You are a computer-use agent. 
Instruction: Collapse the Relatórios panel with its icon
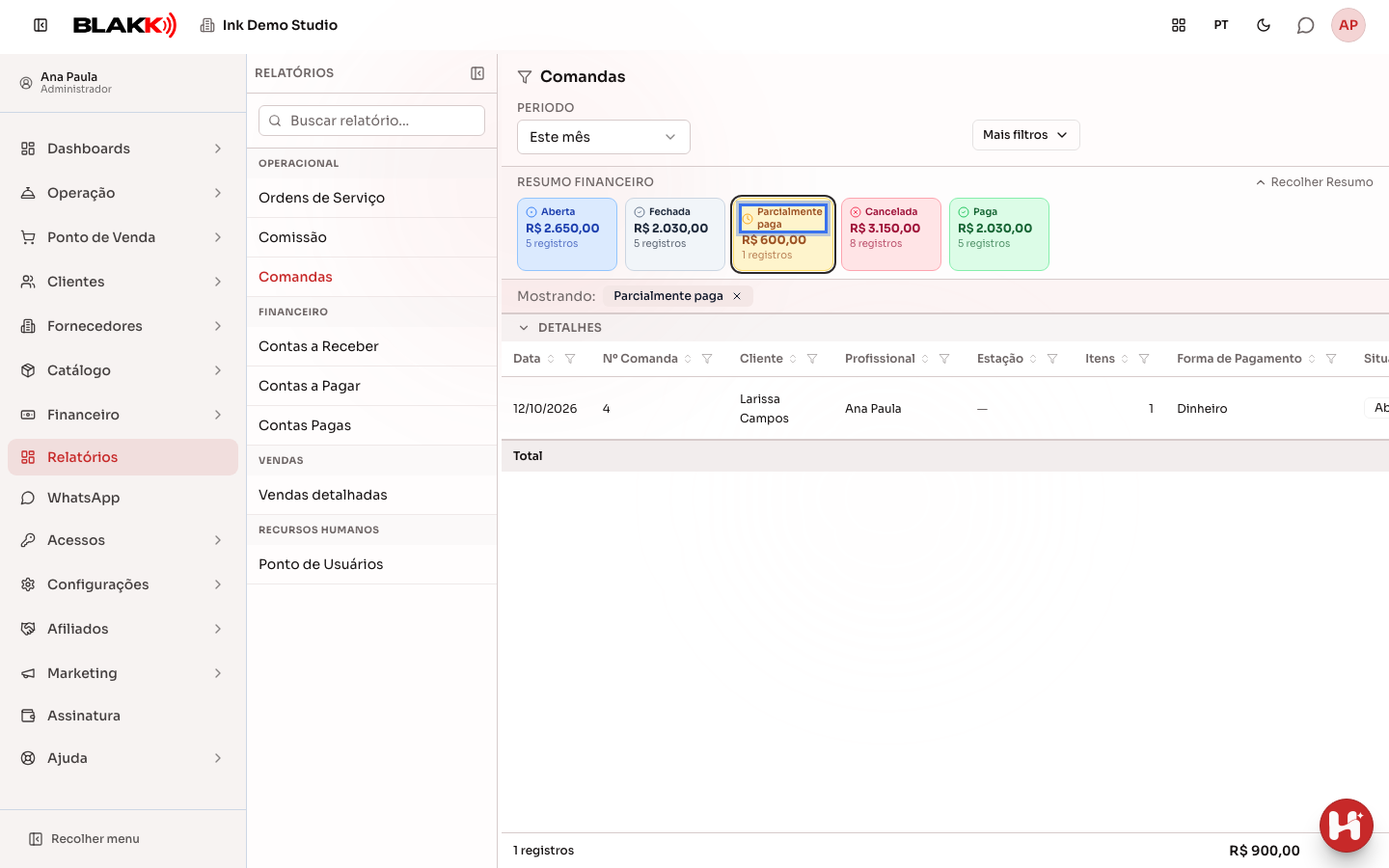tap(477, 73)
